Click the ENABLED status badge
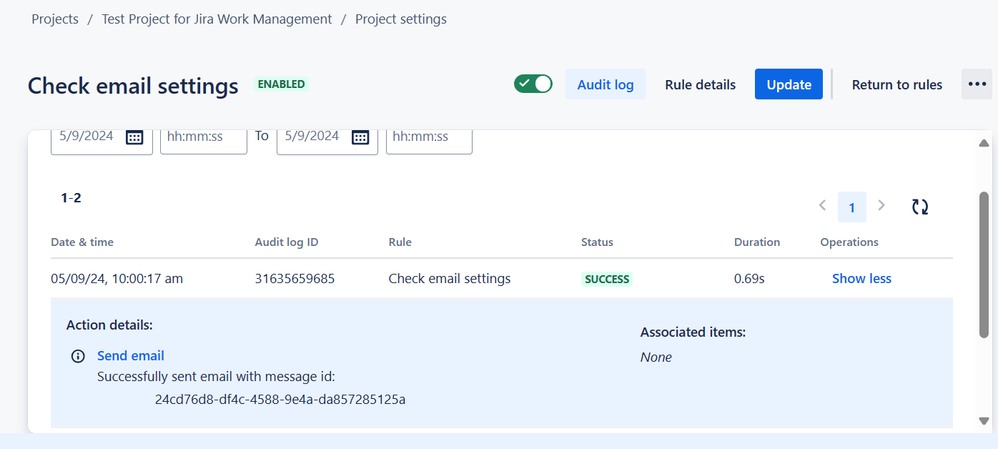Screen dimensions: 998x449 click(281, 84)
